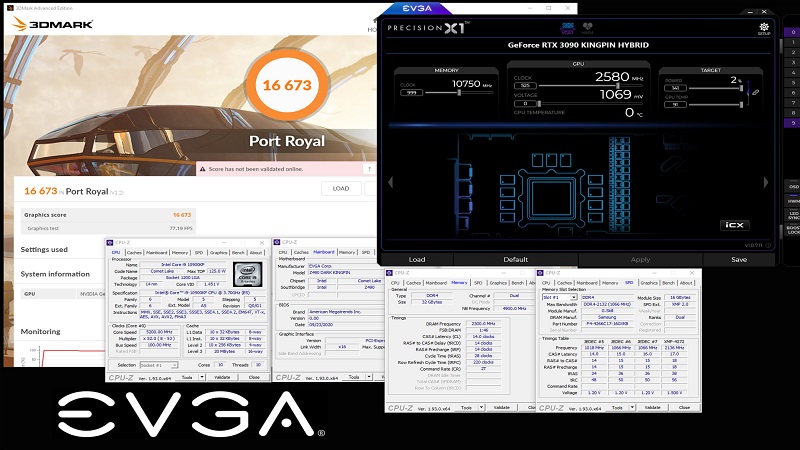Toggle the LED SYNC side button
Screen dimensions: 800x450
pyautogui.click(x=793, y=216)
